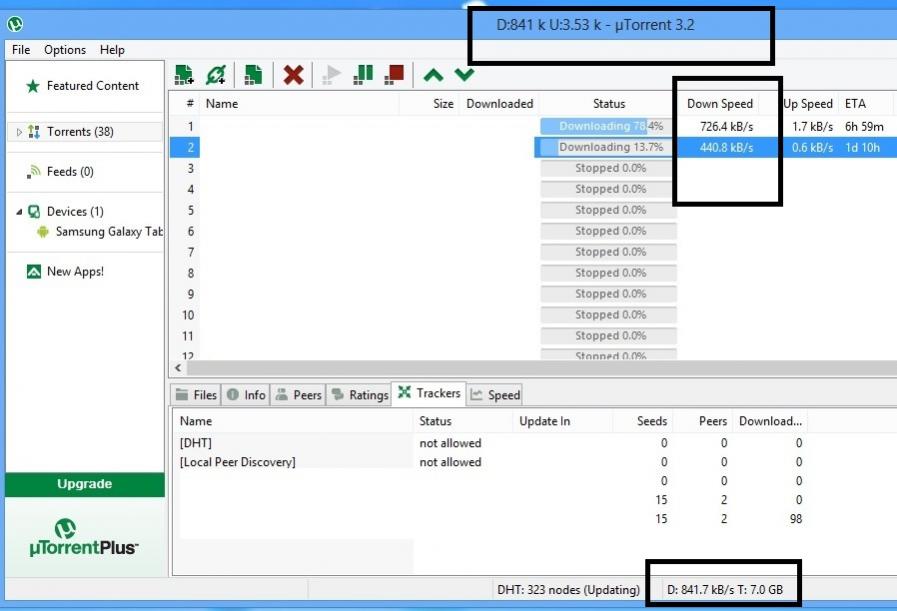Sort by Down Speed column header
897x611 pixels.
pyautogui.click(x=720, y=104)
